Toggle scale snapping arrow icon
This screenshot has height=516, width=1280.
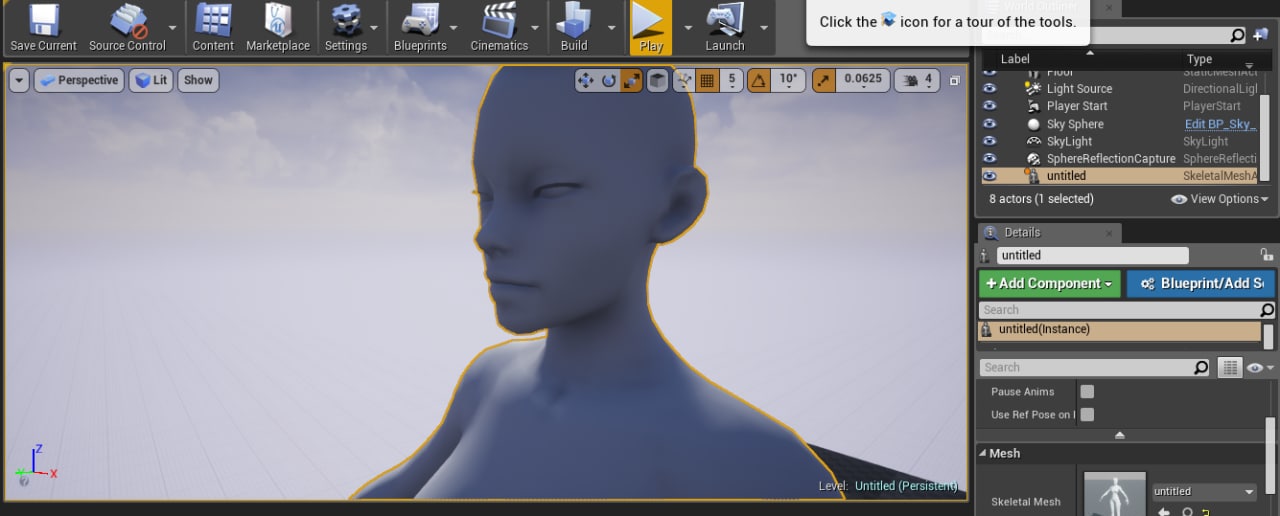coord(823,80)
